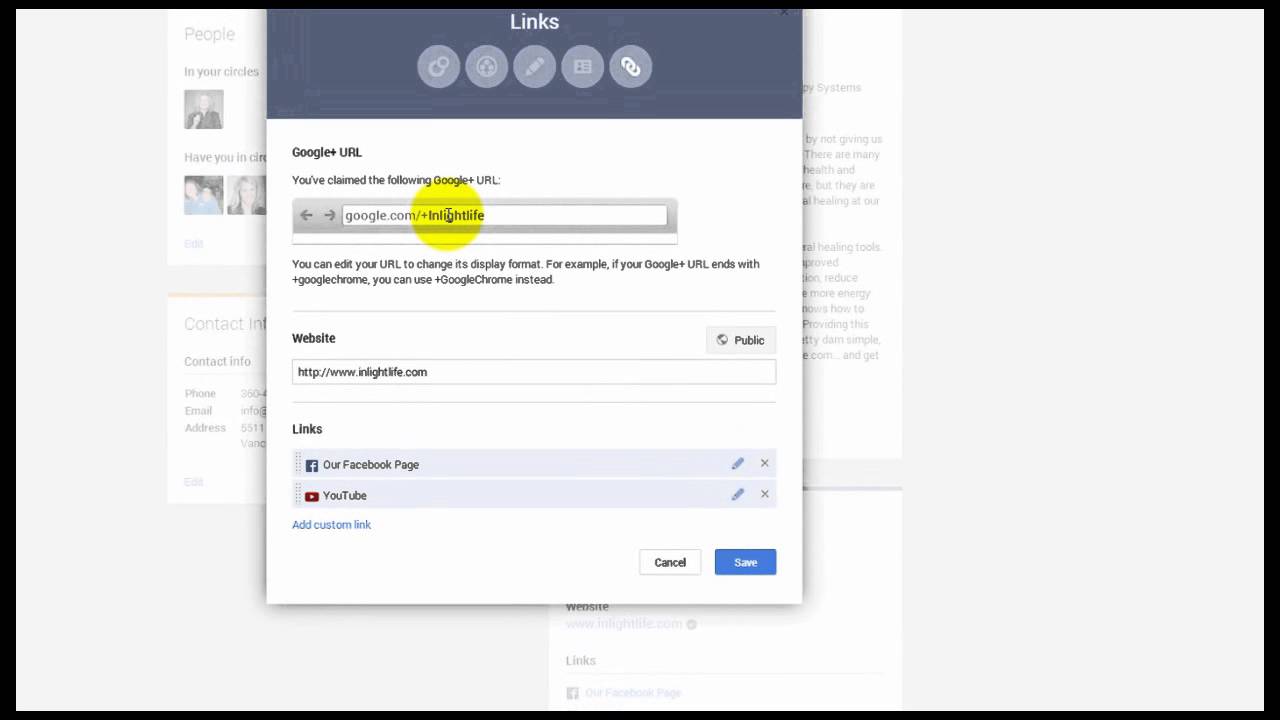Click the Website section heading
Image resolution: width=1280 pixels, height=720 pixels.
(x=314, y=338)
